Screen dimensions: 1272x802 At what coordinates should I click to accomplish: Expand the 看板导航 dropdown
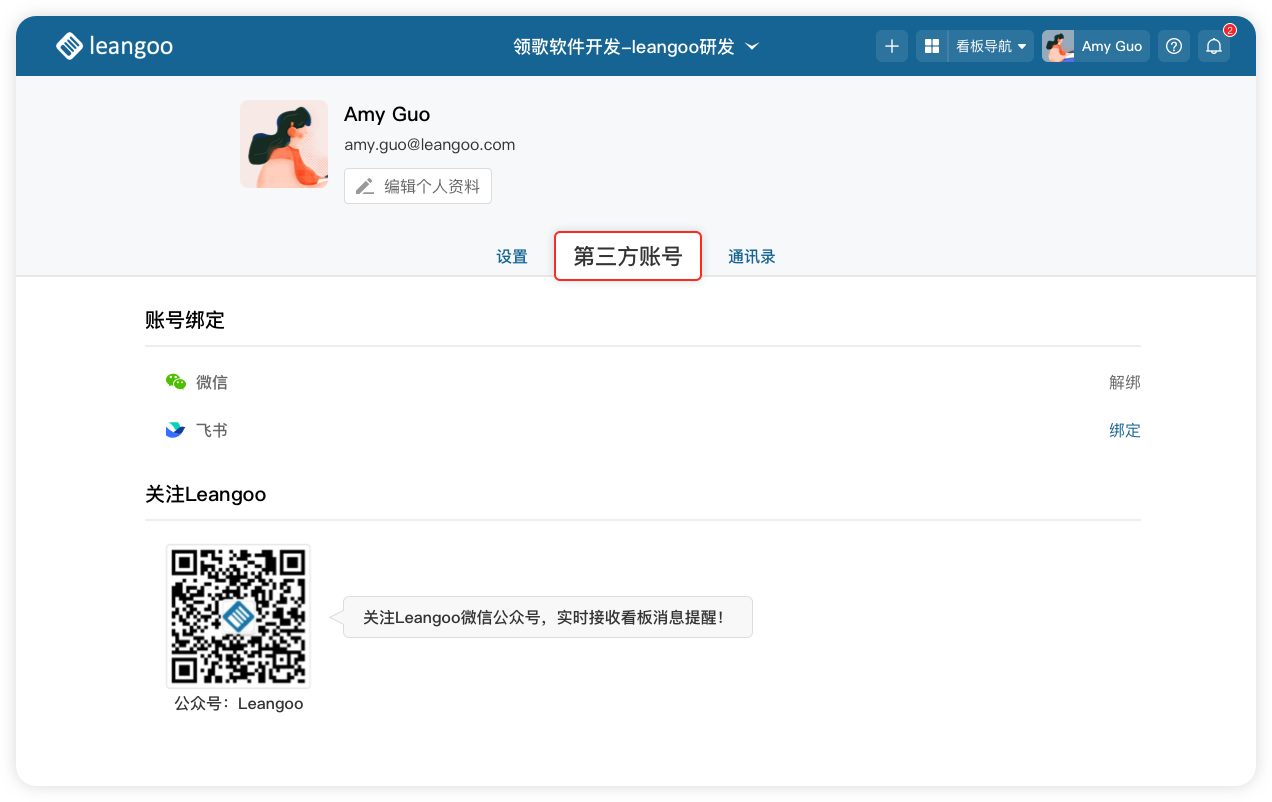pos(990,46)
